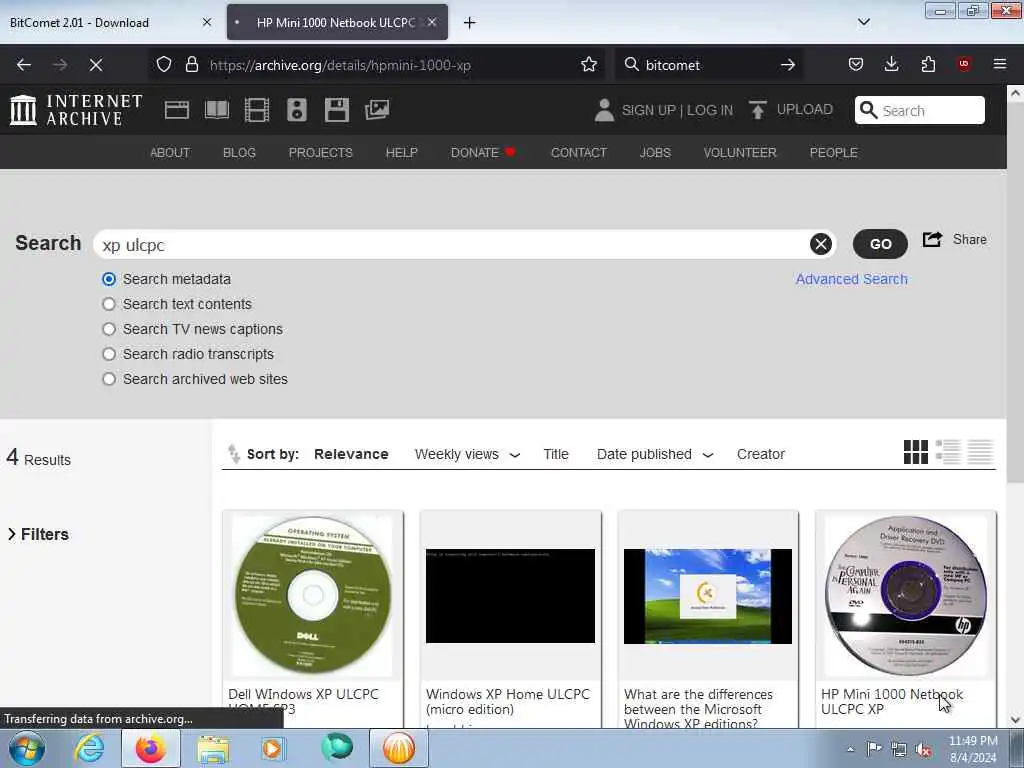Launch Internet Explorer from taskbar
The width and height of the screenshot is (1024, 768).
89,748
